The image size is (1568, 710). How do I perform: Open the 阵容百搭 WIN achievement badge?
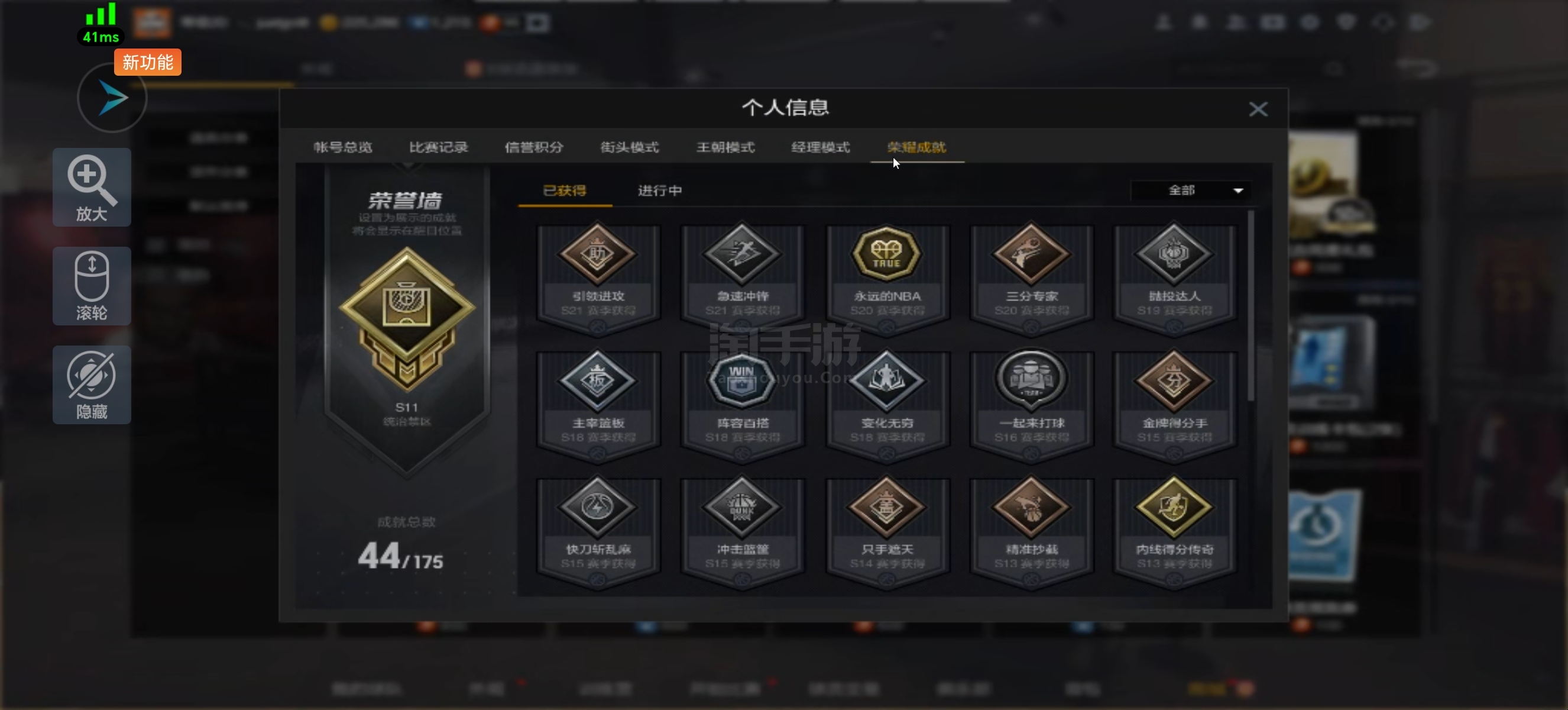click(x=742, y=404)
